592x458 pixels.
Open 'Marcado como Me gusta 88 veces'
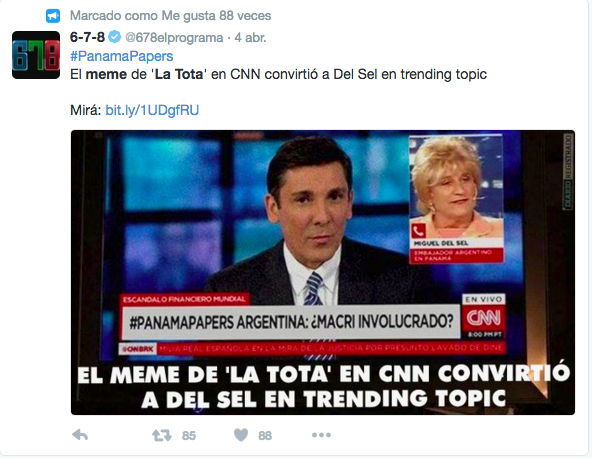pos(171,16)
